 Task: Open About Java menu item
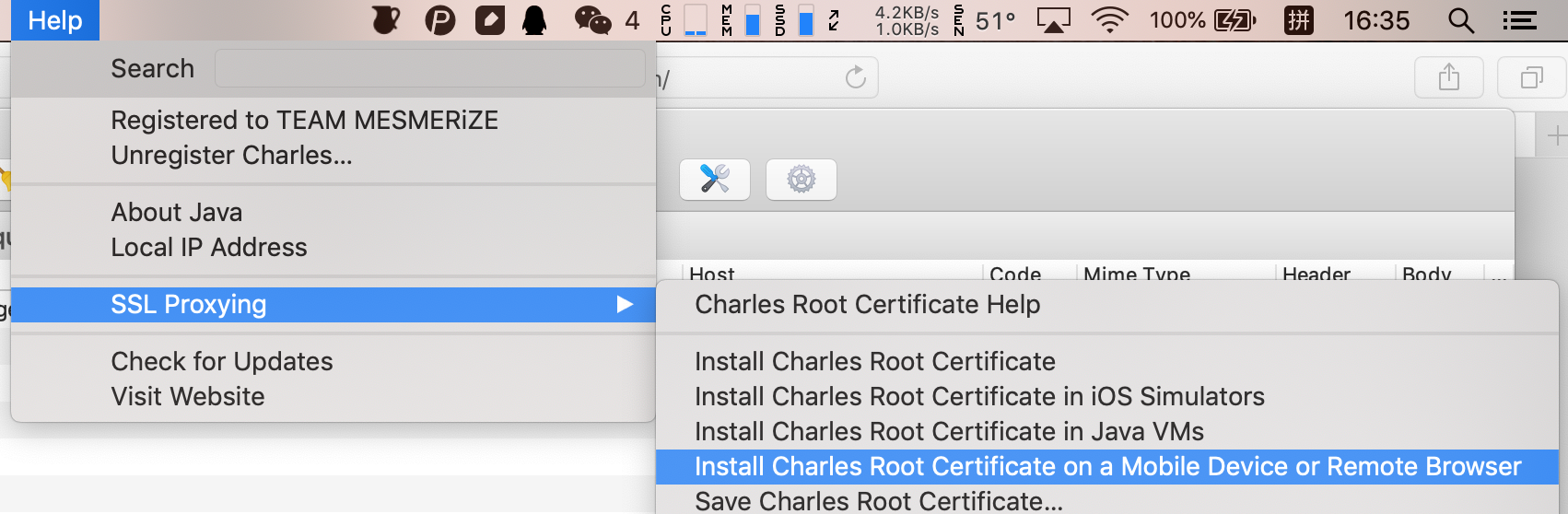click(x=177, y=213)
